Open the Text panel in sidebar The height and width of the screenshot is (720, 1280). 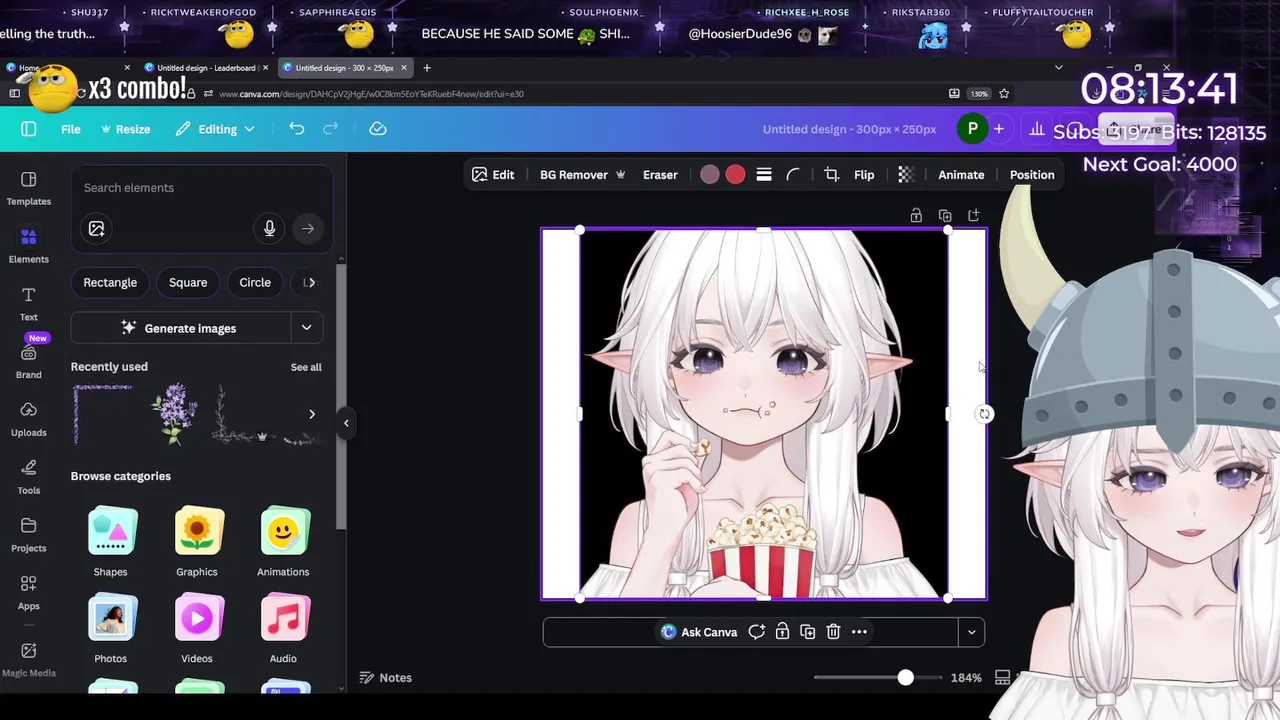pyautogui.click(x=28, y=303)
